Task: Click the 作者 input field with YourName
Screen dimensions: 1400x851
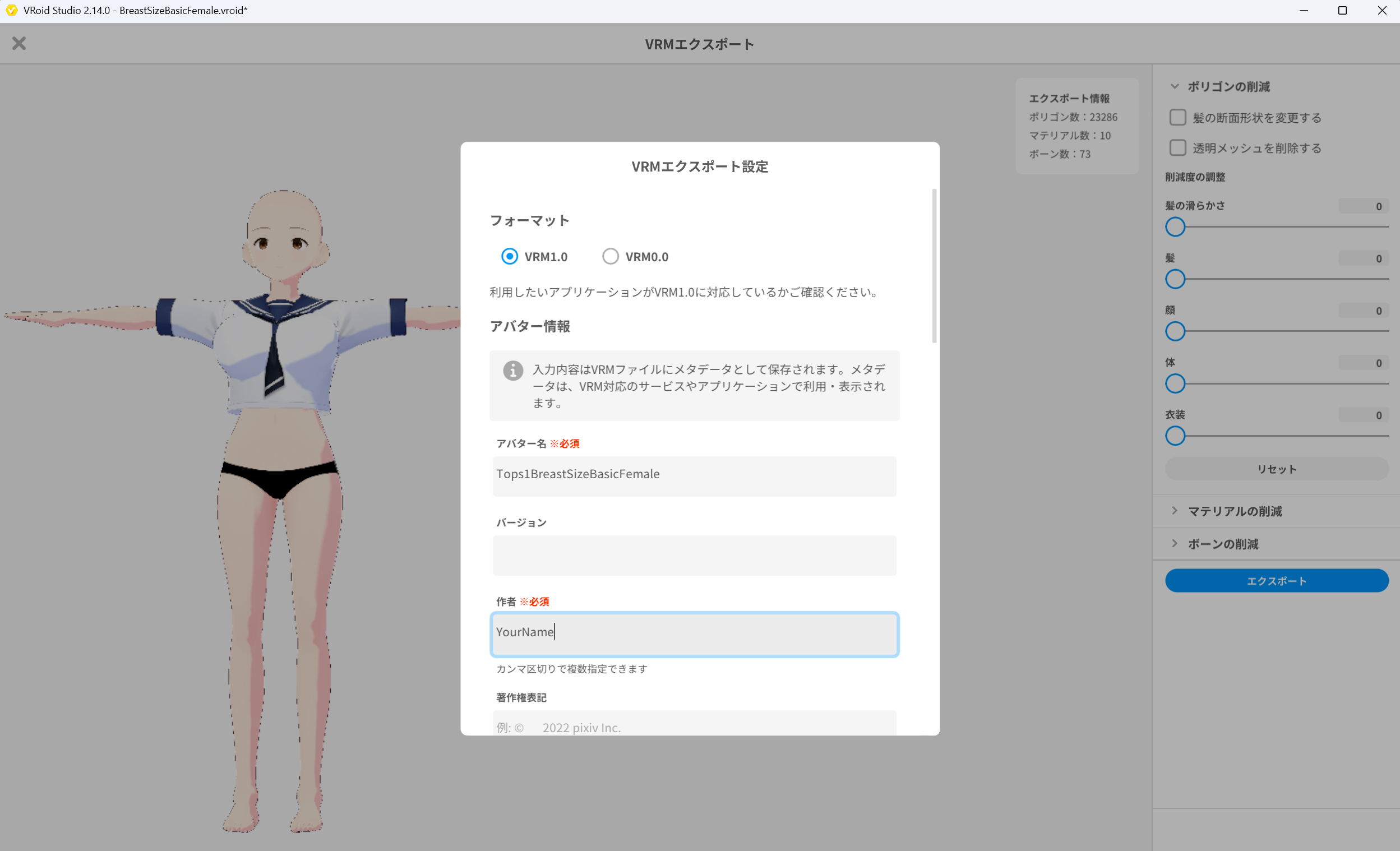Action: (x=694, y=634)
